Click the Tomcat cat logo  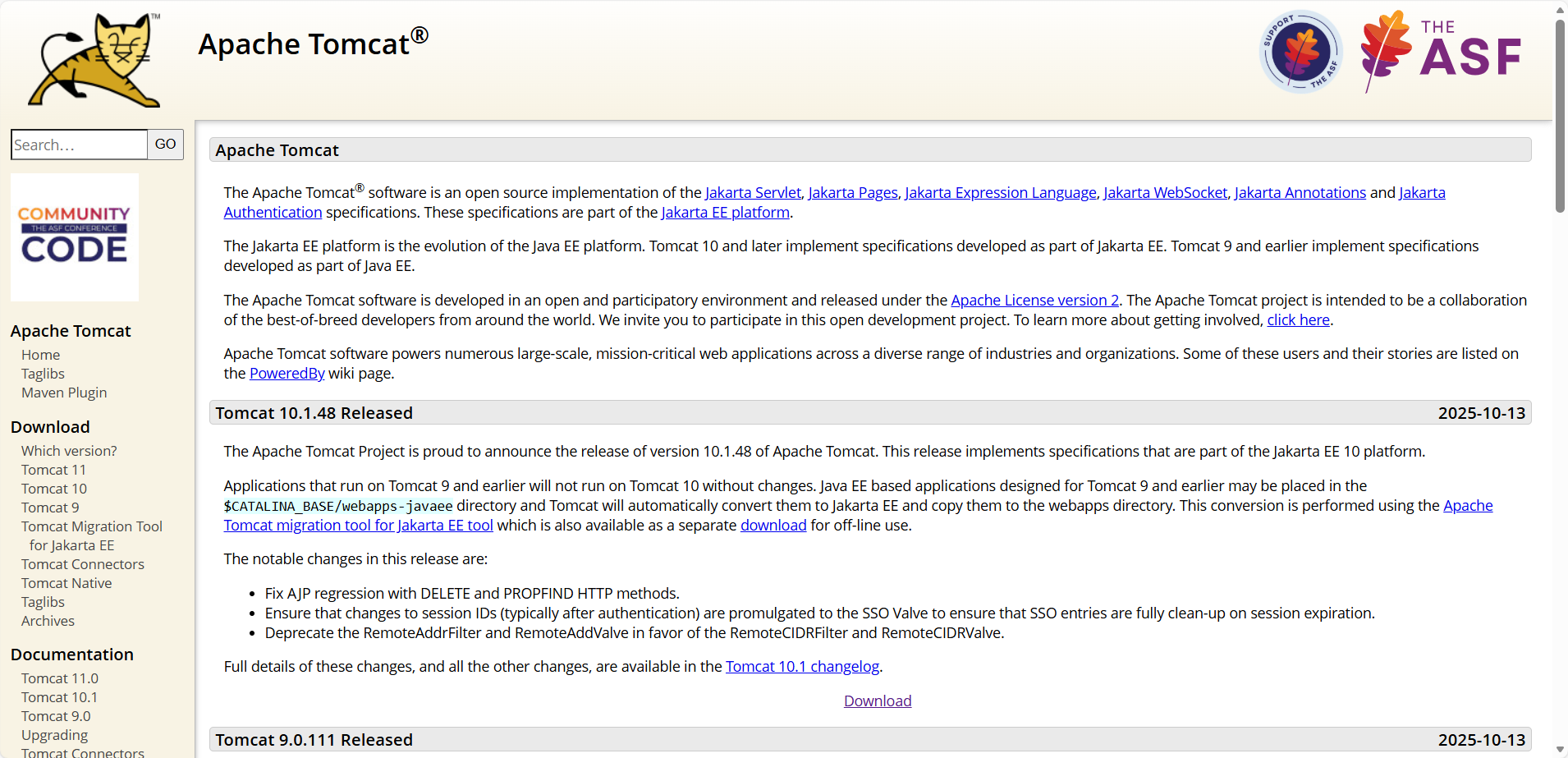pyautogui.click(x=94, y=60)
